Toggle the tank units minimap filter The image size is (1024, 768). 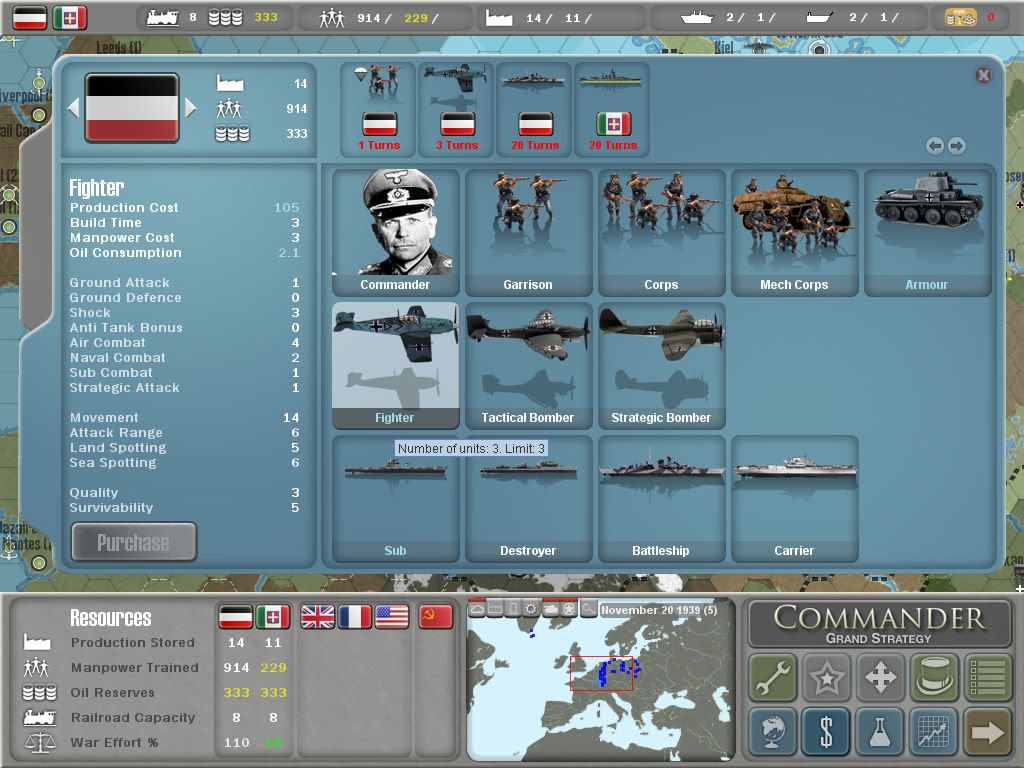pyautogui.click(x=551, y=609)
